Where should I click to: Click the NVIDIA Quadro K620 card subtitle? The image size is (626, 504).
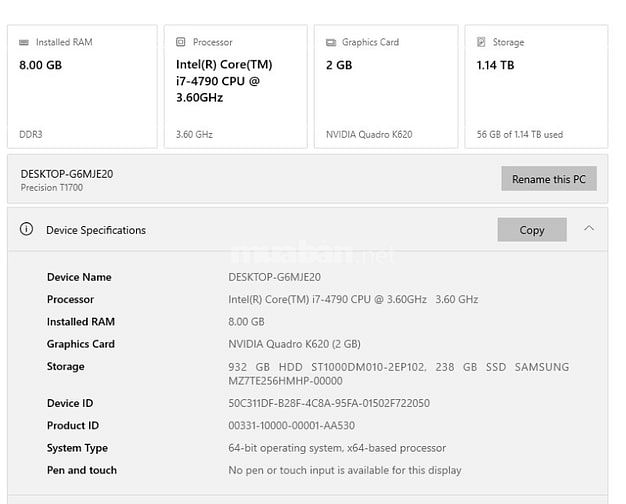pyautogui.click(x=369, y=134)
